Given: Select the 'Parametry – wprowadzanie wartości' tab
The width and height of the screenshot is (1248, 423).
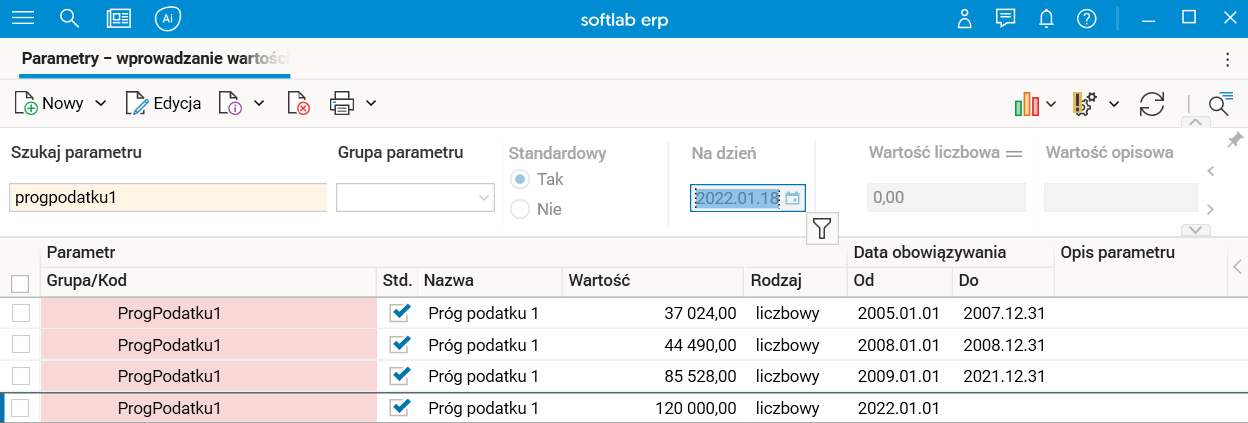Looking at the screenshot, I should (155, 59).
